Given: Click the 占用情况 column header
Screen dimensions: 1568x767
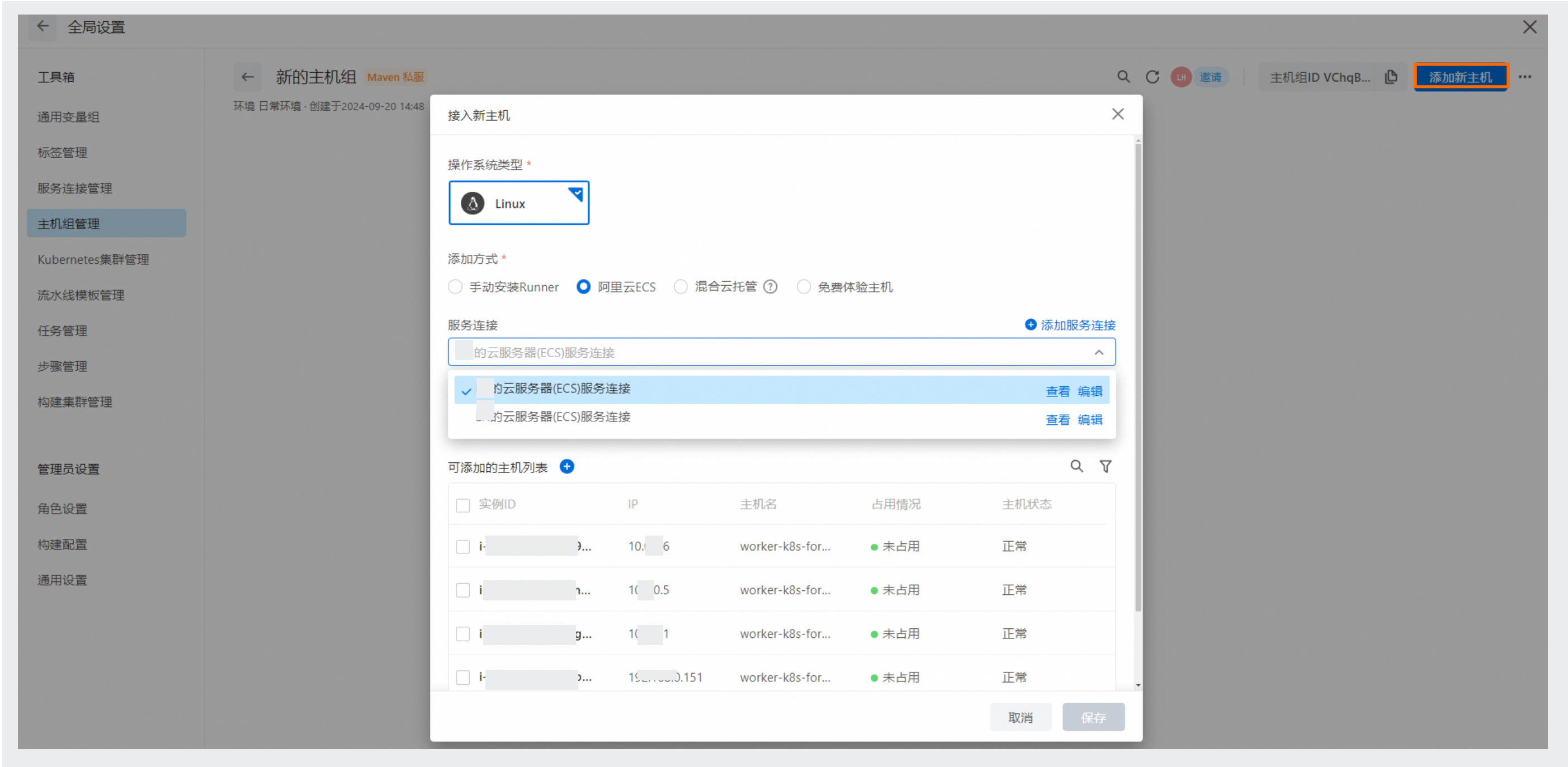Looking at the screenshot, I should [896, 504].
